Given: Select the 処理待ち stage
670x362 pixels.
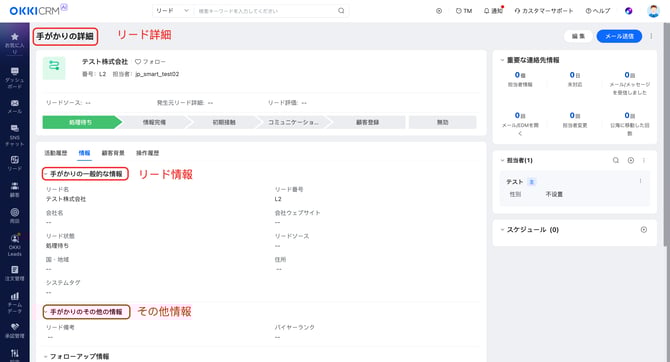Looking at the screenshot, I should pos(81,122).
